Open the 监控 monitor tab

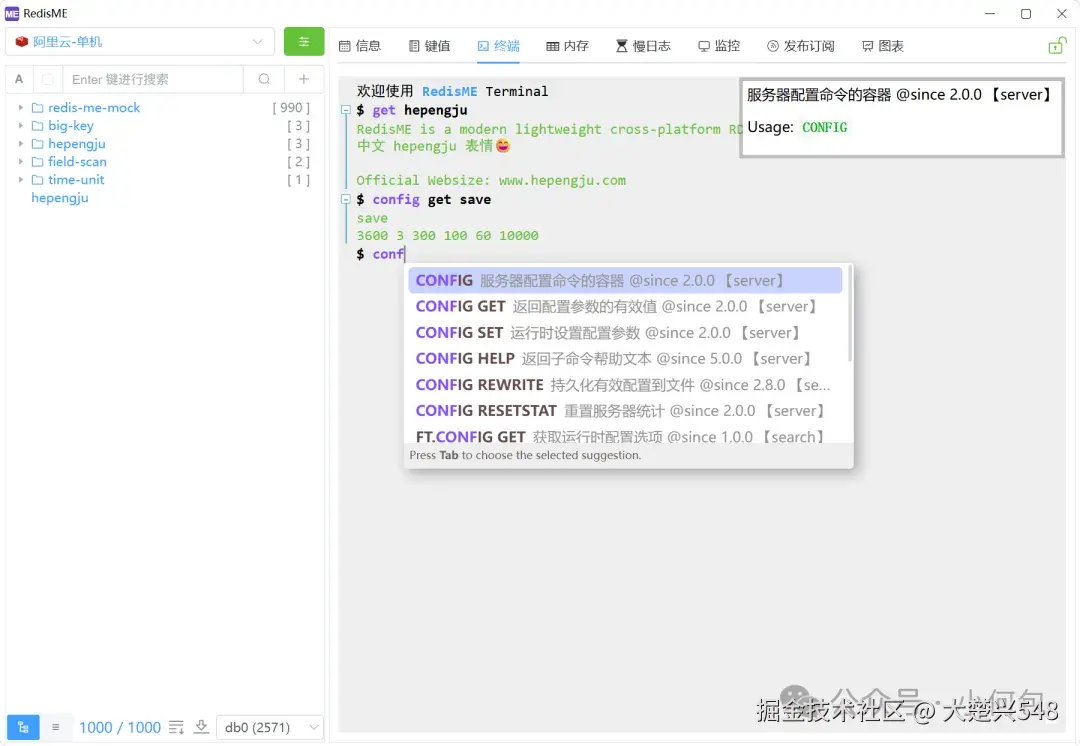(719, 46)
